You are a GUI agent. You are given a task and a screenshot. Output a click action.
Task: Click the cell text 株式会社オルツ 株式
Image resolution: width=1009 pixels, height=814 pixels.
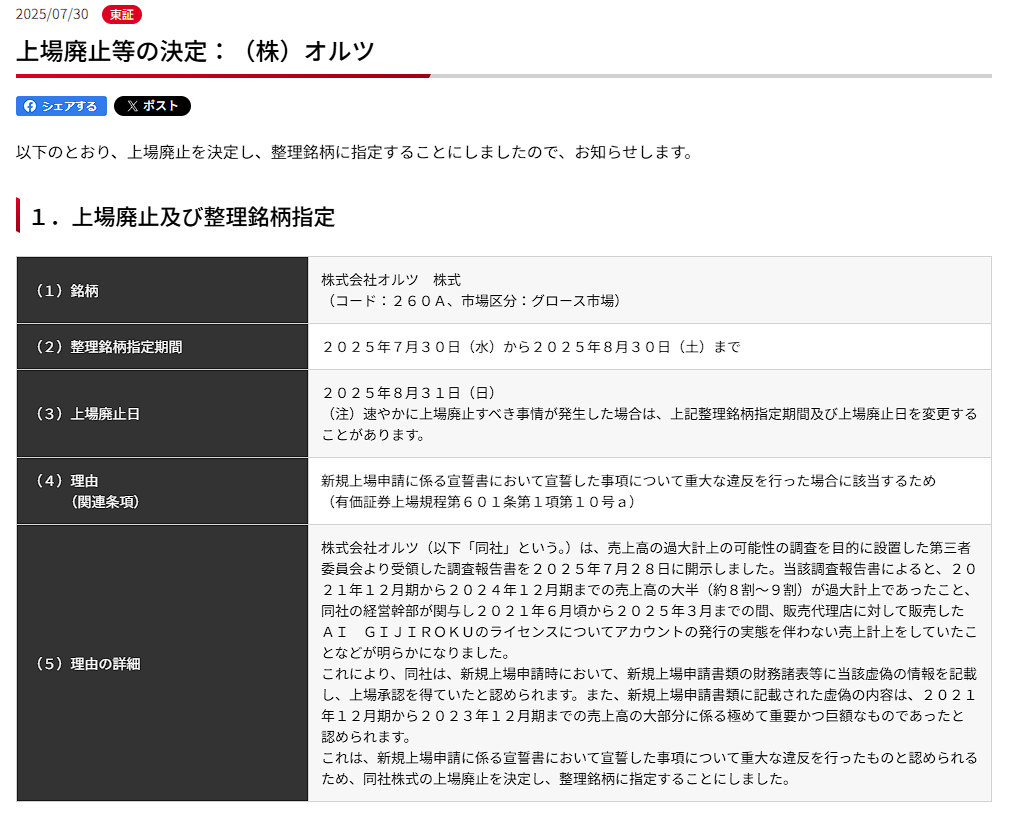click(391, 280)
